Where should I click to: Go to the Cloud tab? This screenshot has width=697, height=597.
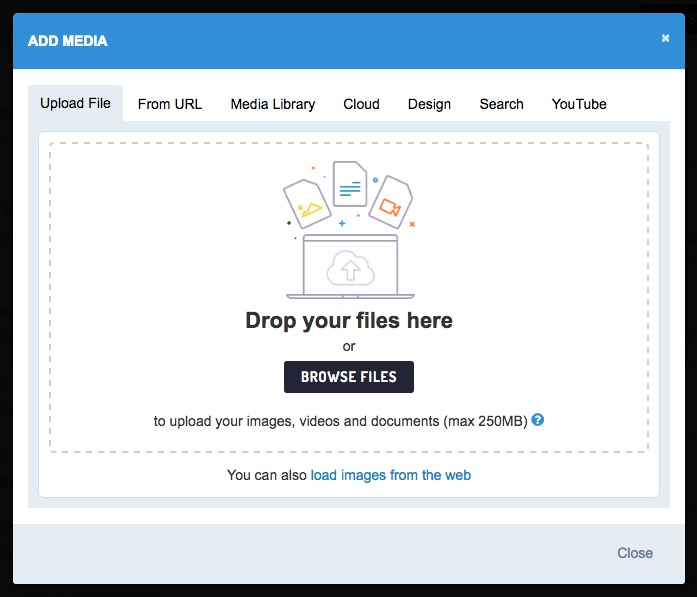(x=361, y=104)
